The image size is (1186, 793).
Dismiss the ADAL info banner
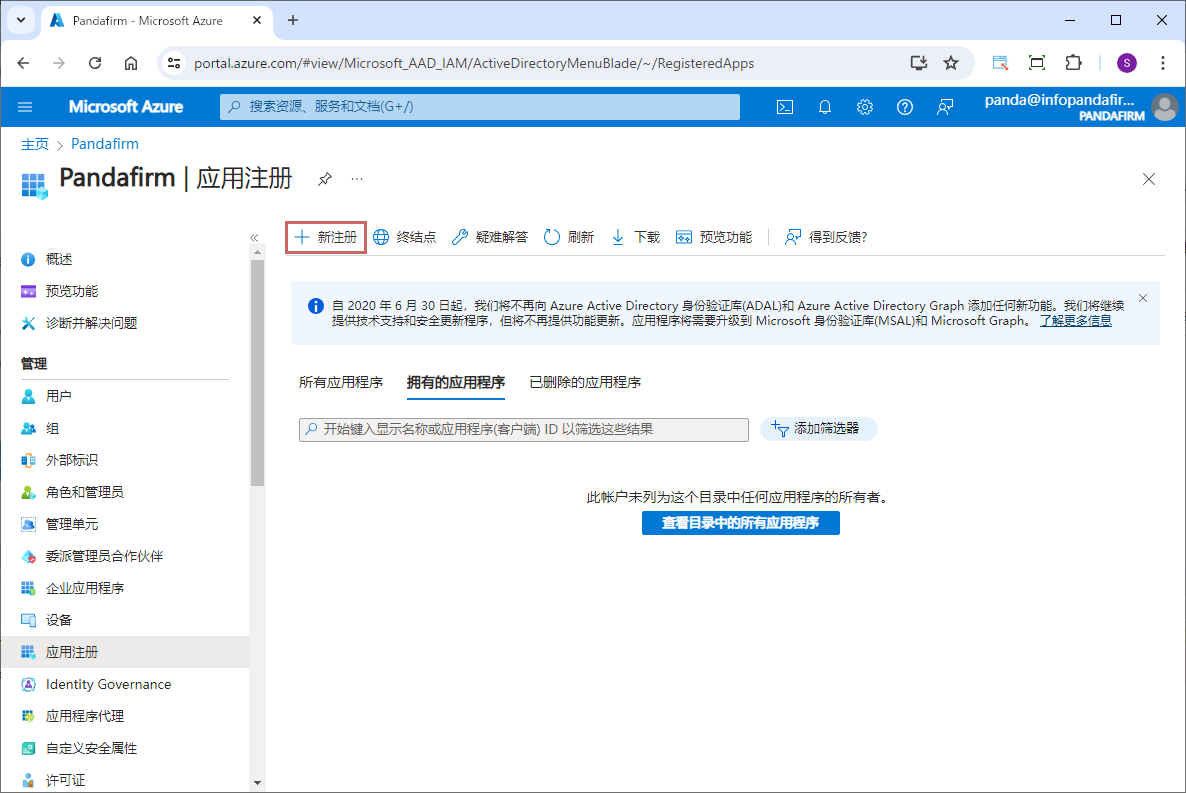click(1143, 298)
